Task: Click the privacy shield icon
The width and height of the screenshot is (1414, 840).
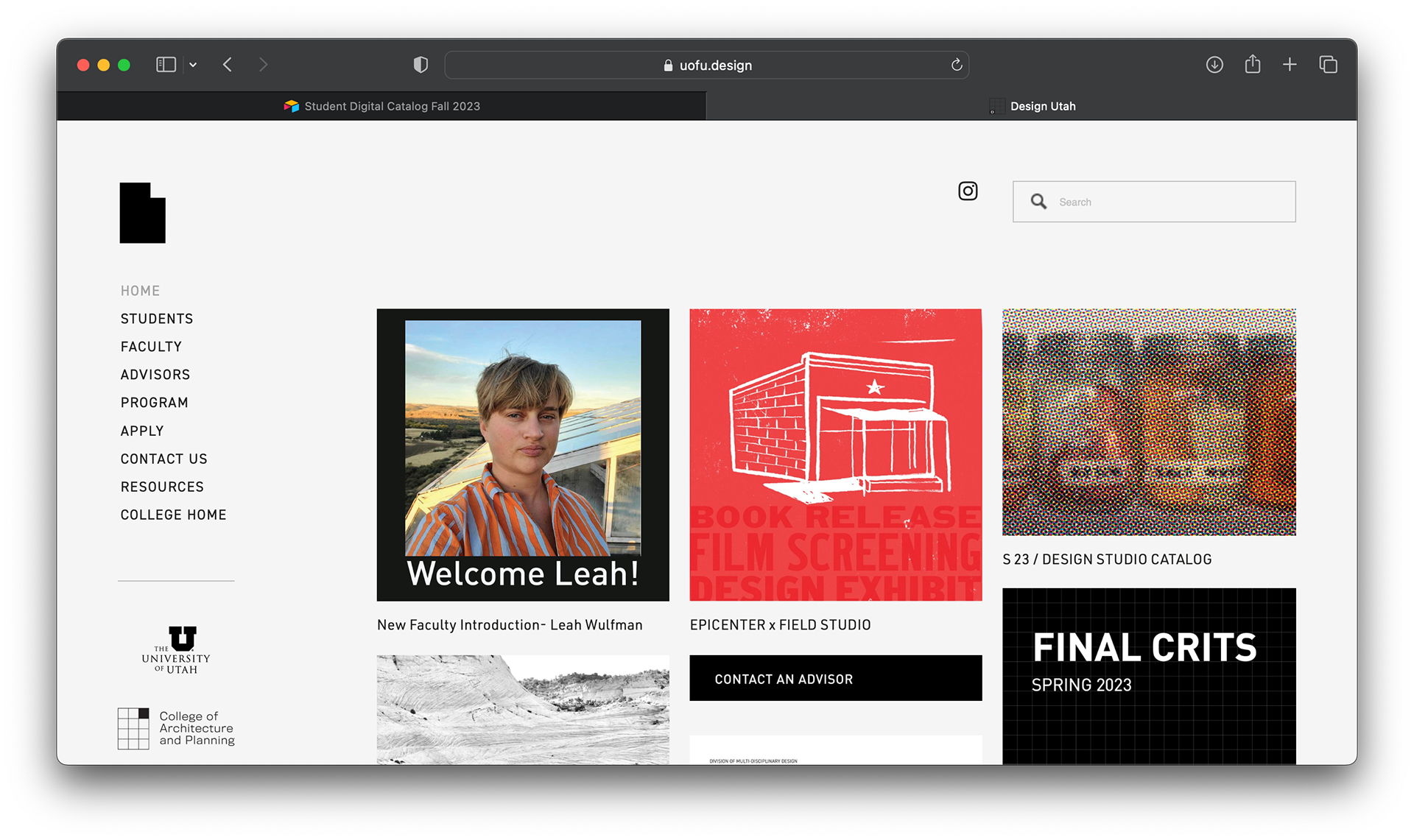Action: click(x=421, y=65)
